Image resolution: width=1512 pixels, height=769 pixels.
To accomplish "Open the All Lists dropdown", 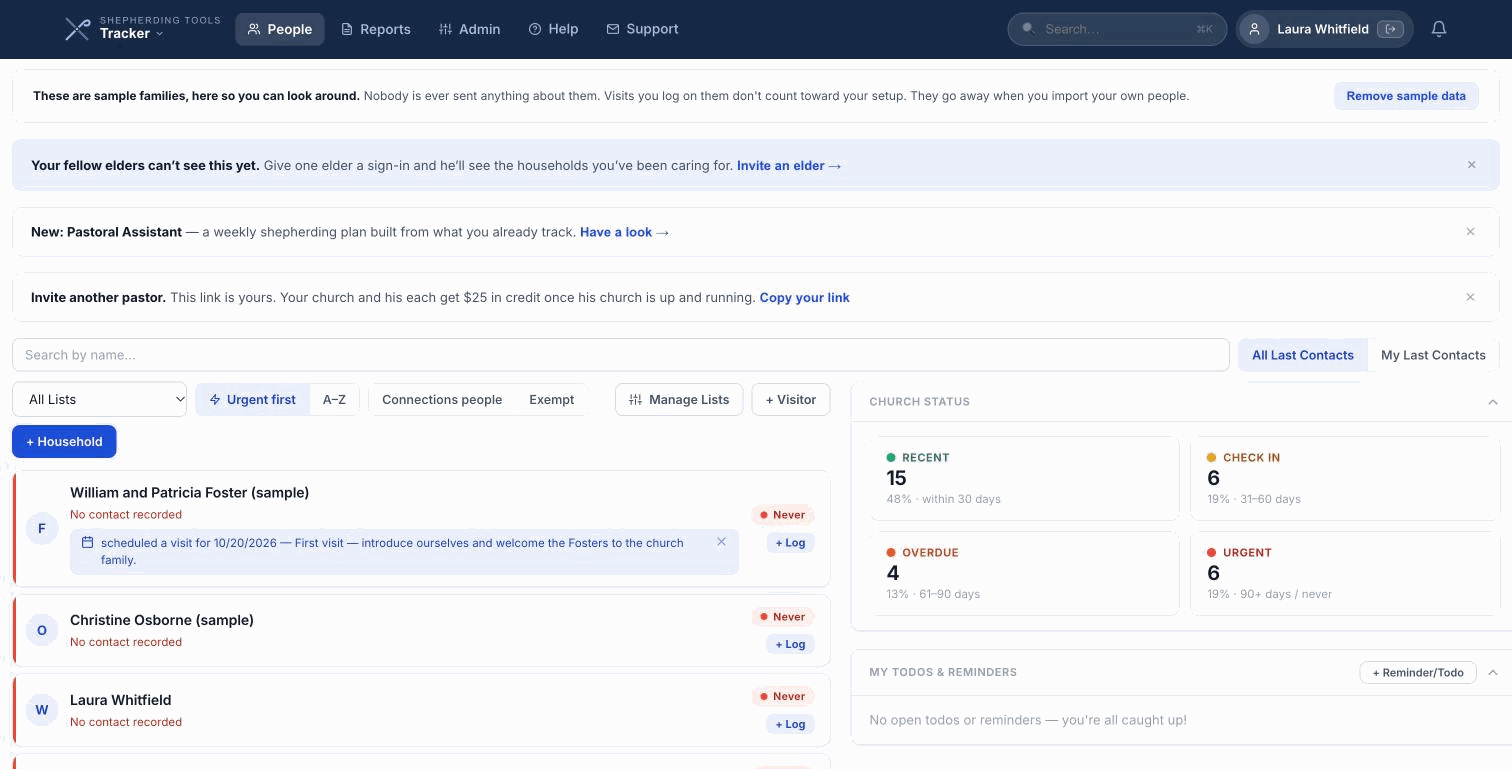I will coord(99,399).
